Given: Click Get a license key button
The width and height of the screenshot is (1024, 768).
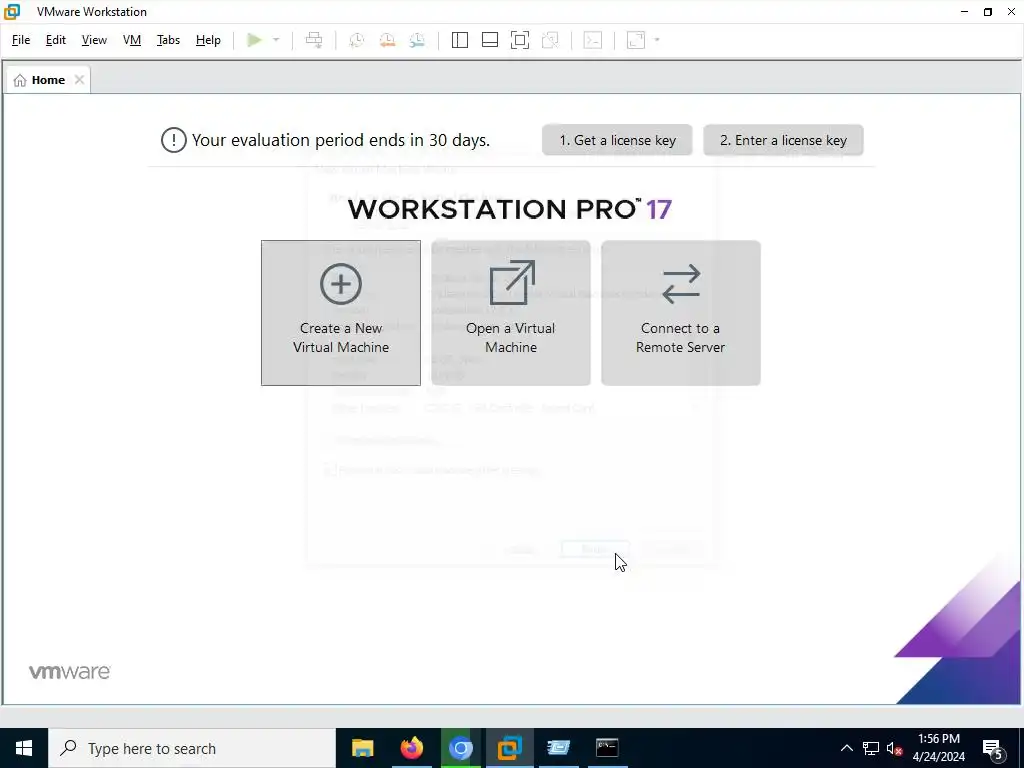Looking at the screenshot, I should (x=617, y=140).
